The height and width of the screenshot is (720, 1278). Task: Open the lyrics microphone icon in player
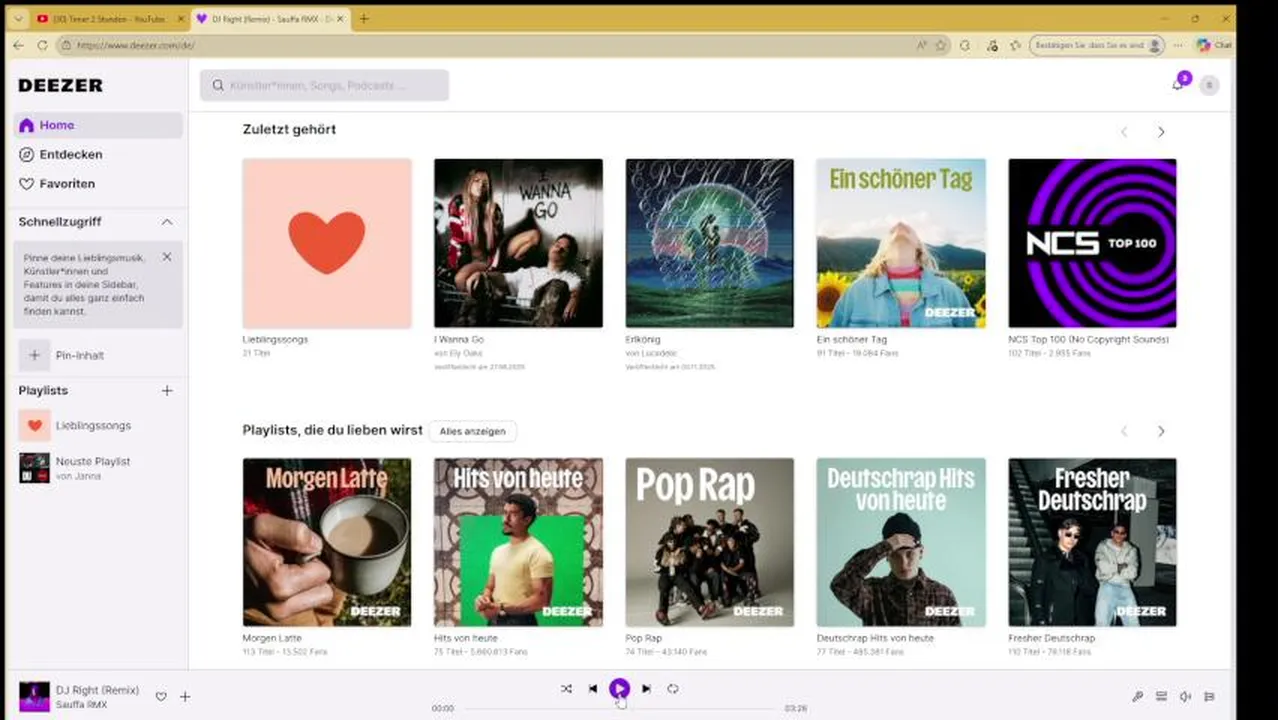(1137, 697)
